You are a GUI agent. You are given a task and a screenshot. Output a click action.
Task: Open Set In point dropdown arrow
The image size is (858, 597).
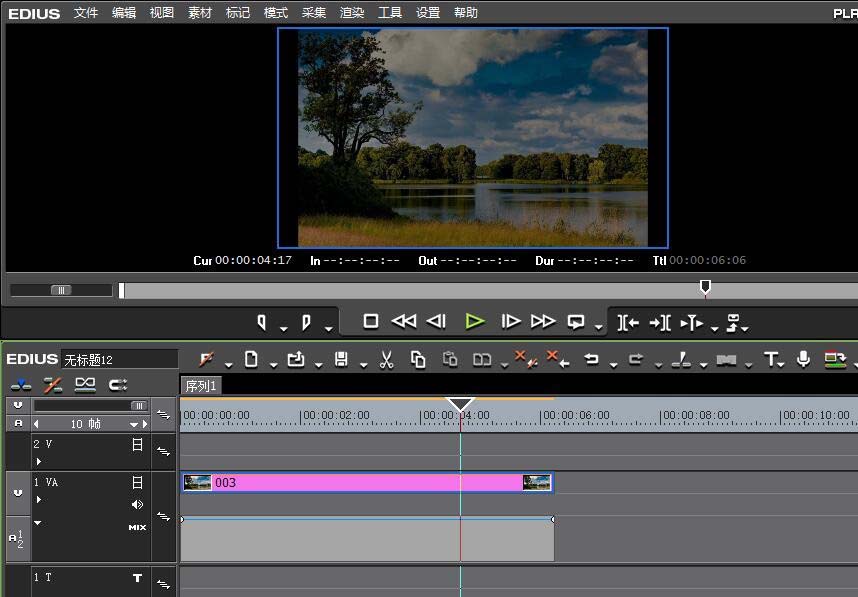tap(283, 329)
